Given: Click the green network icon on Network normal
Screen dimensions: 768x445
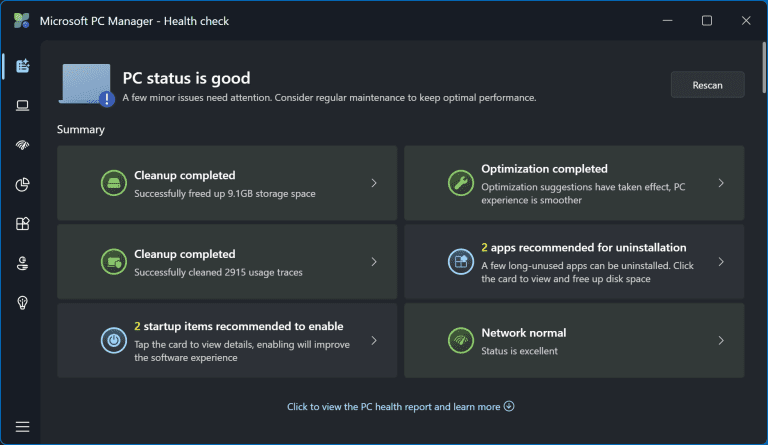Looking at the screenshot, I should pyautogui.click(x=459, y=340).
